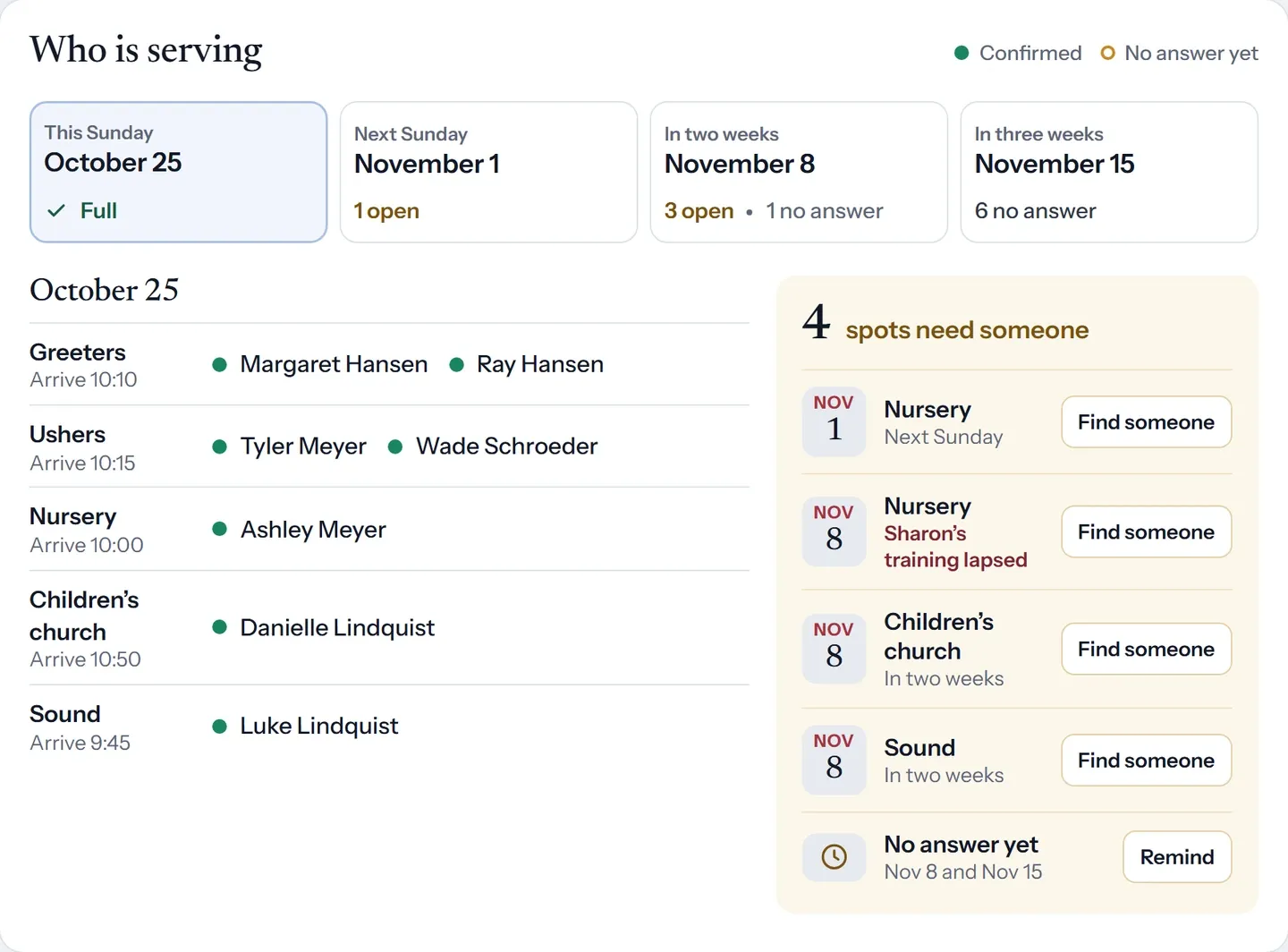Select usher Wade Schroeder

click(x=506, y=446)
